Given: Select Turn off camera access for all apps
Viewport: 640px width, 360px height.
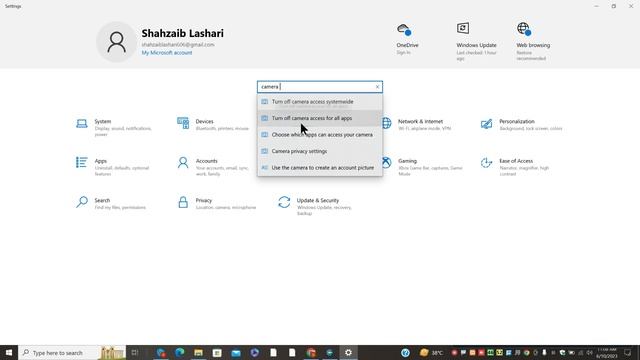Looking at the screenshot, I should [x=320, y=118].
